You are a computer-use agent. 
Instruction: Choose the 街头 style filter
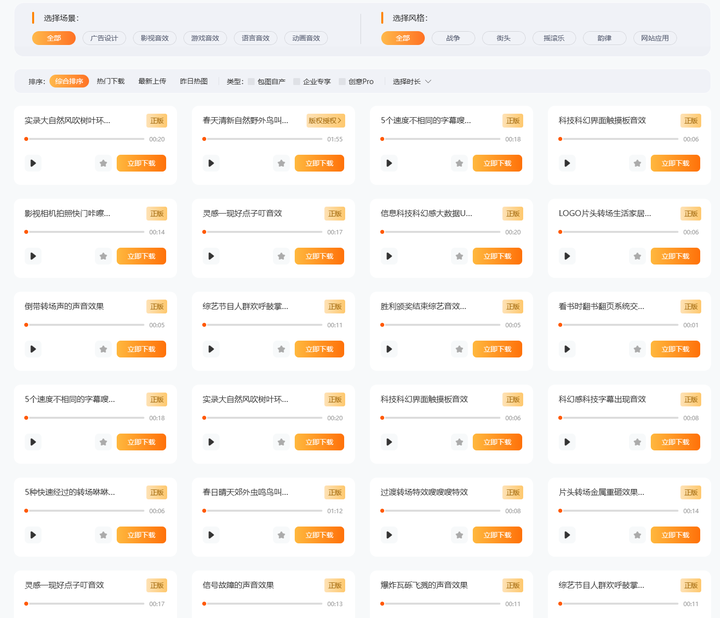pyautogui.click(x=504, y=38)
